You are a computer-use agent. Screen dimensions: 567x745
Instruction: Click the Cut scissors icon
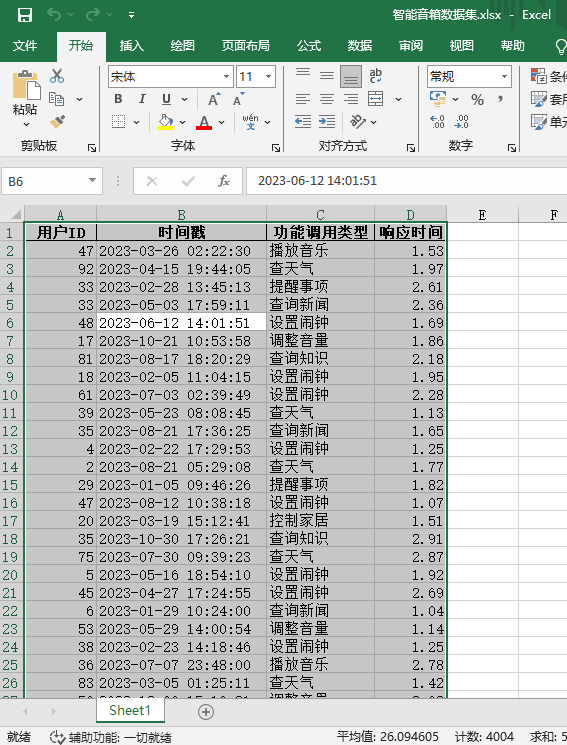point(57,76)
